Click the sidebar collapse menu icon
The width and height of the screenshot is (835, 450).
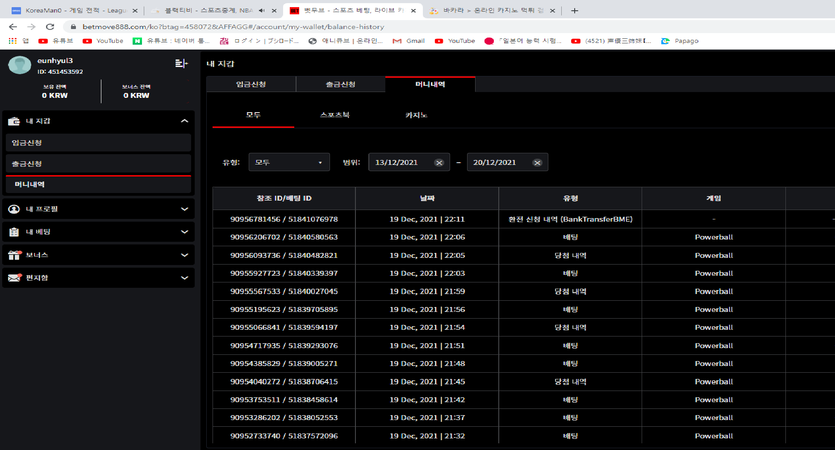coord(181,63)
